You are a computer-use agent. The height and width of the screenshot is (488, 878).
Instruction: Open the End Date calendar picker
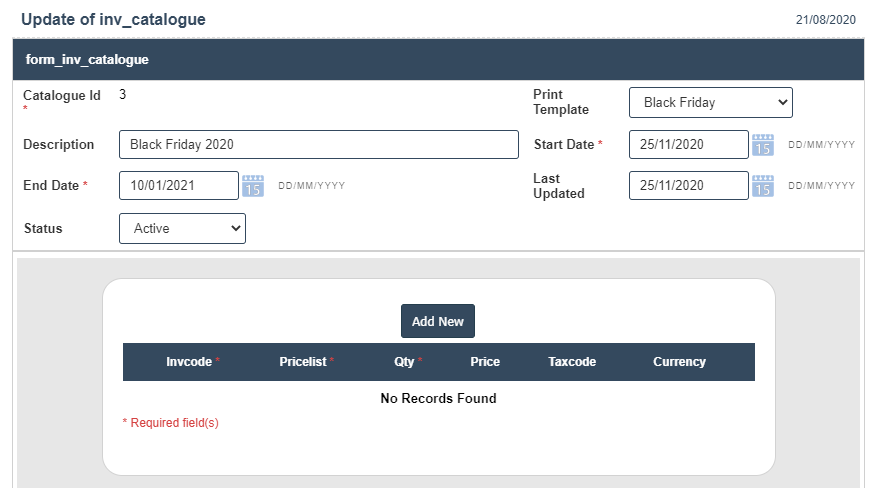[x=253, y=186]
